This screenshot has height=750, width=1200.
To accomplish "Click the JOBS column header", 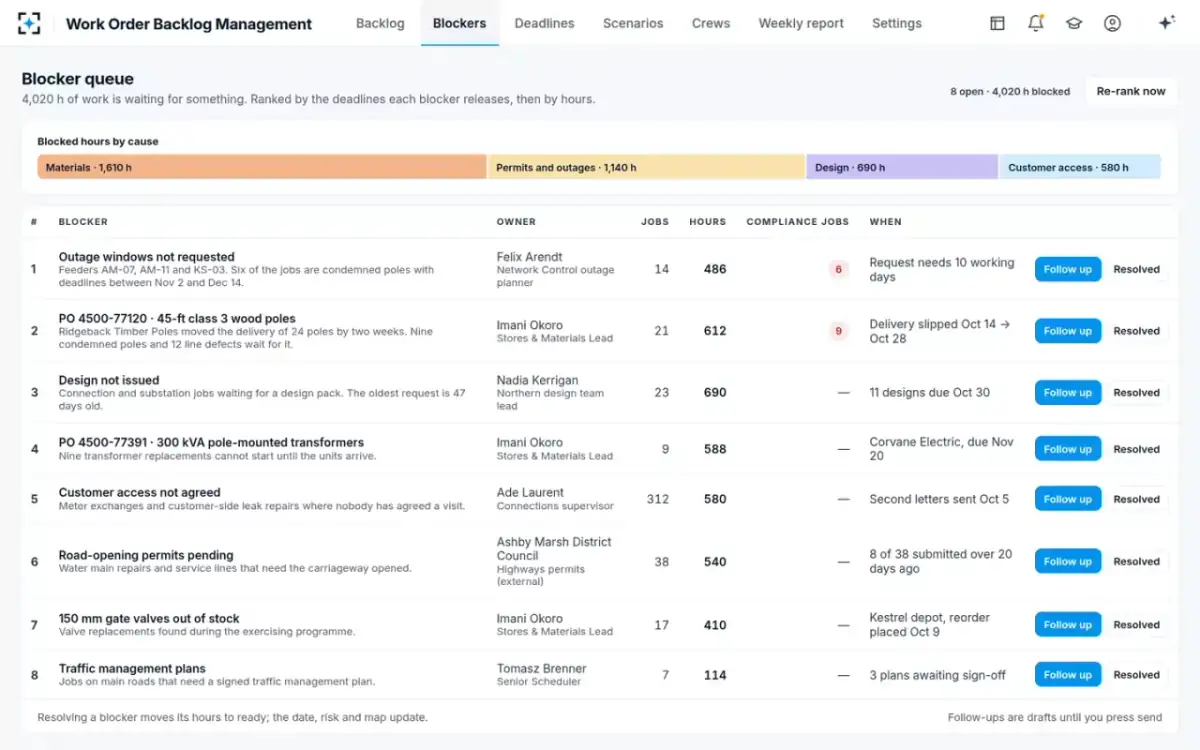I will click(655, 222).
